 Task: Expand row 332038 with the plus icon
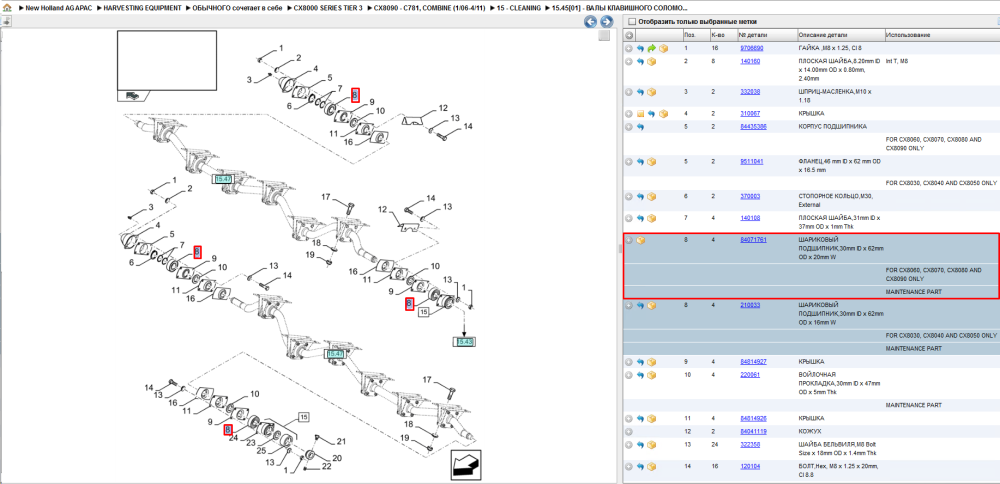[629, 92]
